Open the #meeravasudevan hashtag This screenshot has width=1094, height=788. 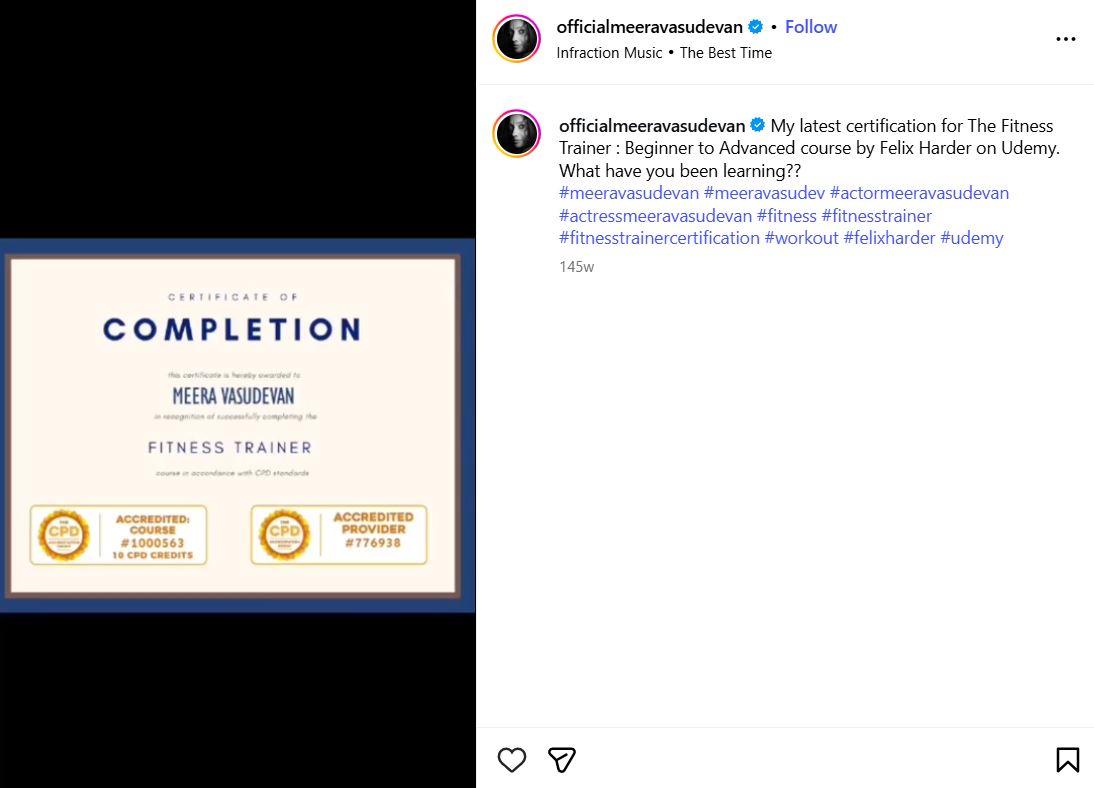[x=628, y=192]
